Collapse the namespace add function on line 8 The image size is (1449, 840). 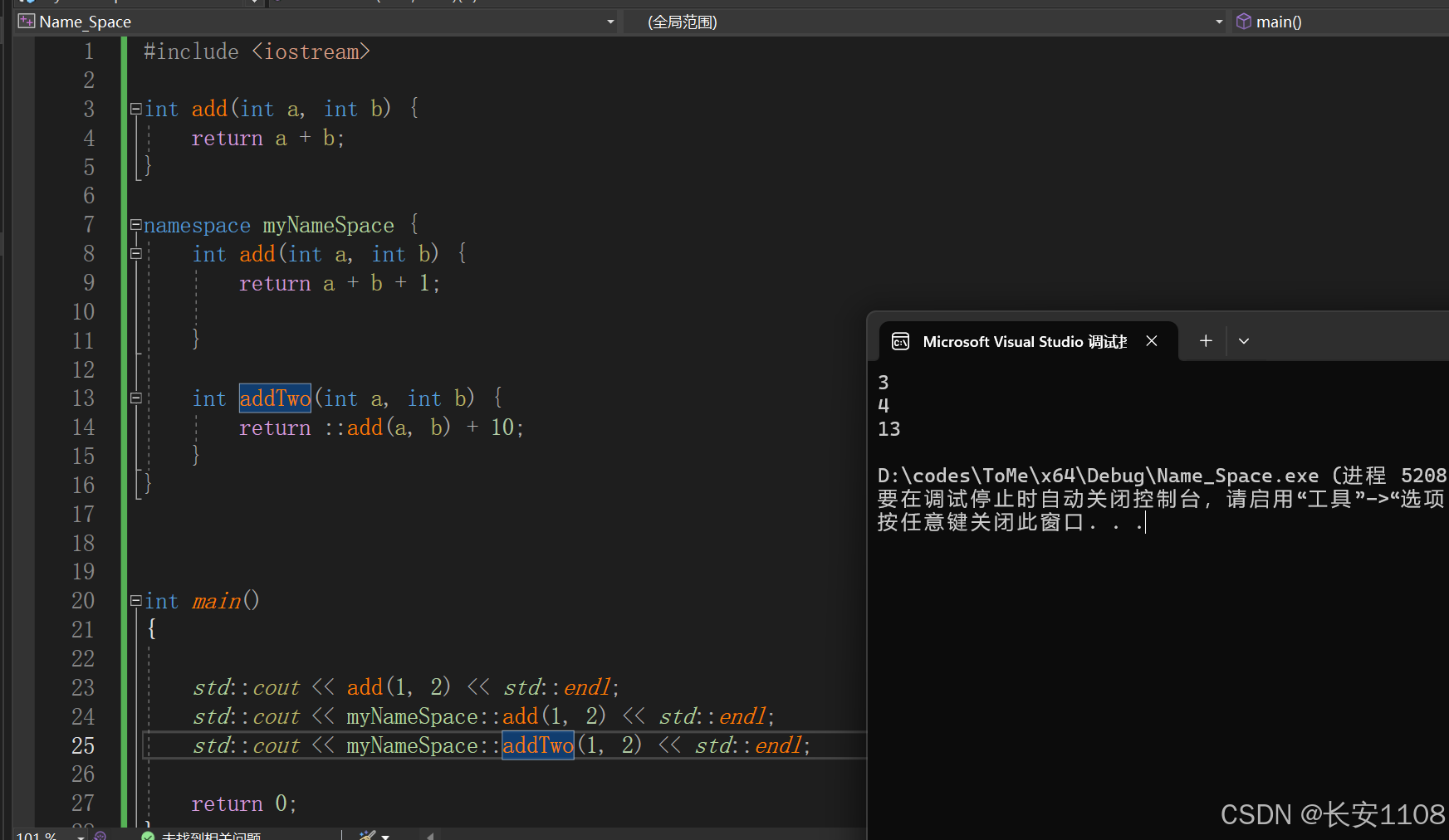coord(136,253)
